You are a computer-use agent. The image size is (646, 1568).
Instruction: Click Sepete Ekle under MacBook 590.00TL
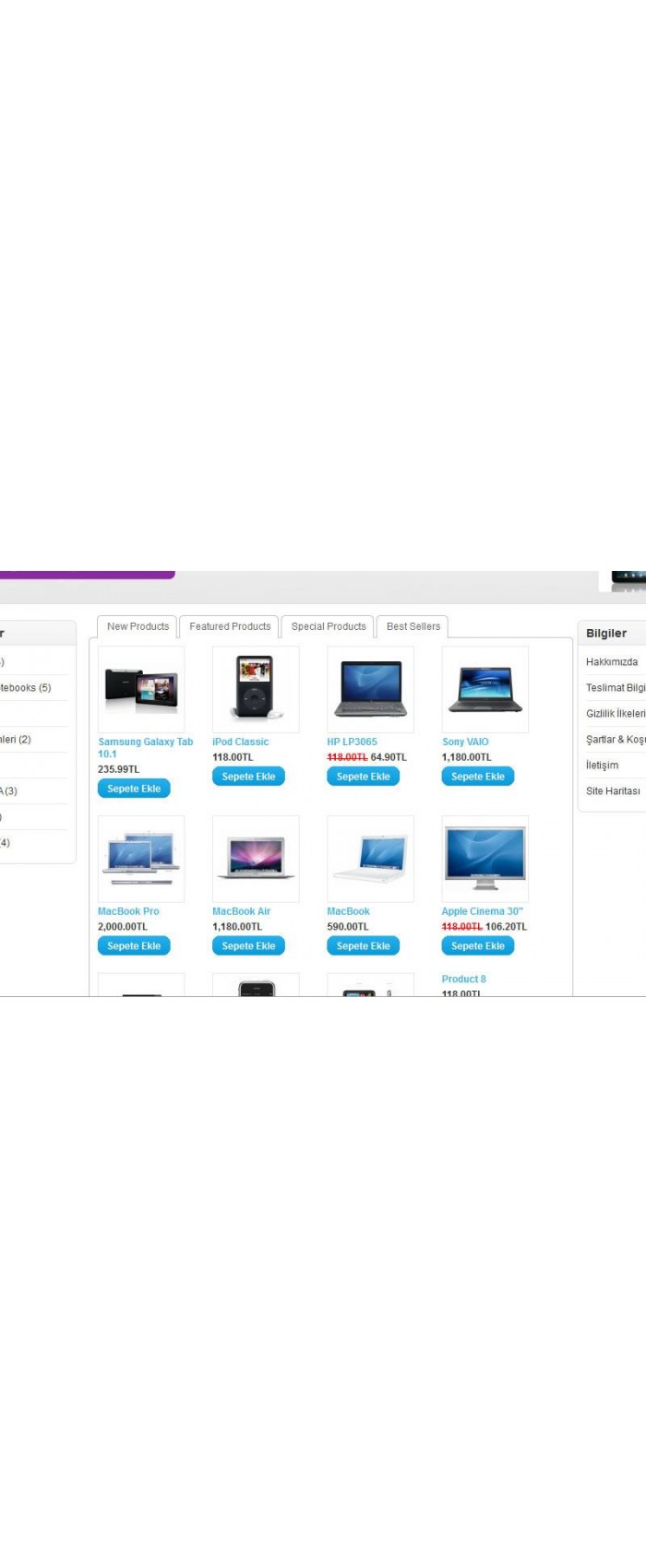pyautogui.click(x=363, y=945)
